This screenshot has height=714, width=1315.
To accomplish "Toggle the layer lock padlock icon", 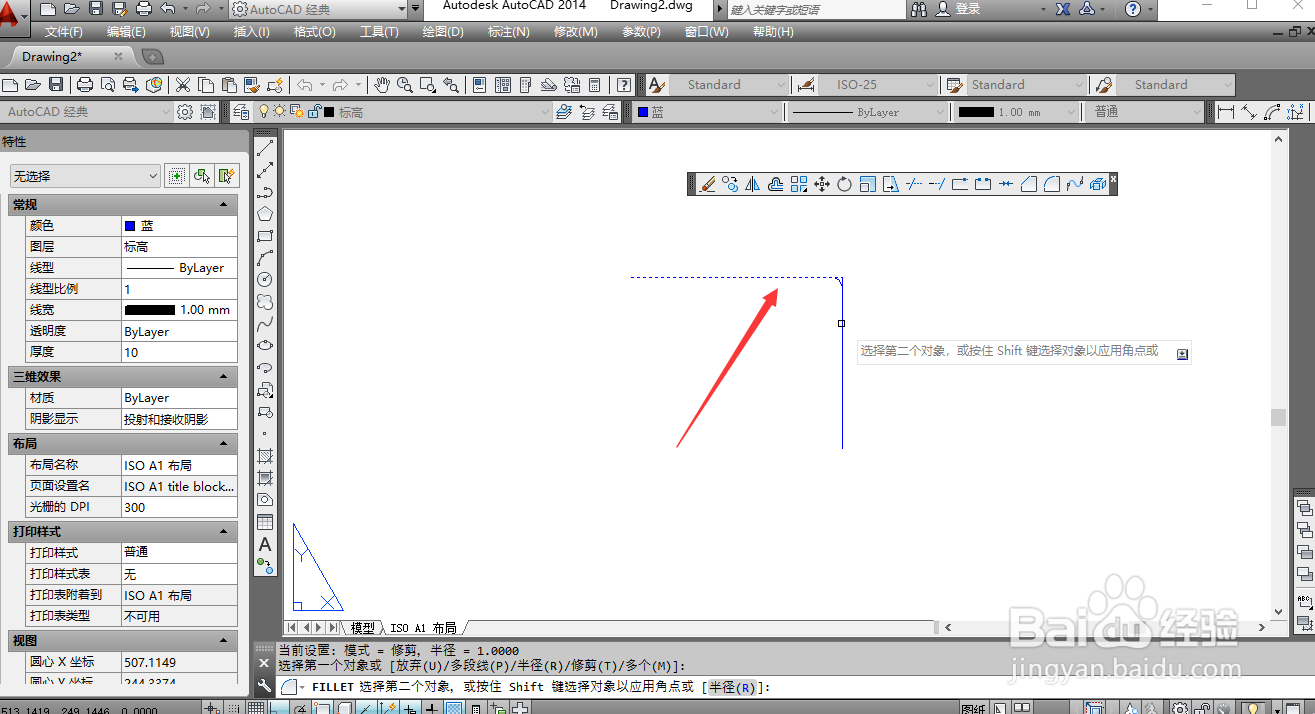I will (x=314, y=112).
